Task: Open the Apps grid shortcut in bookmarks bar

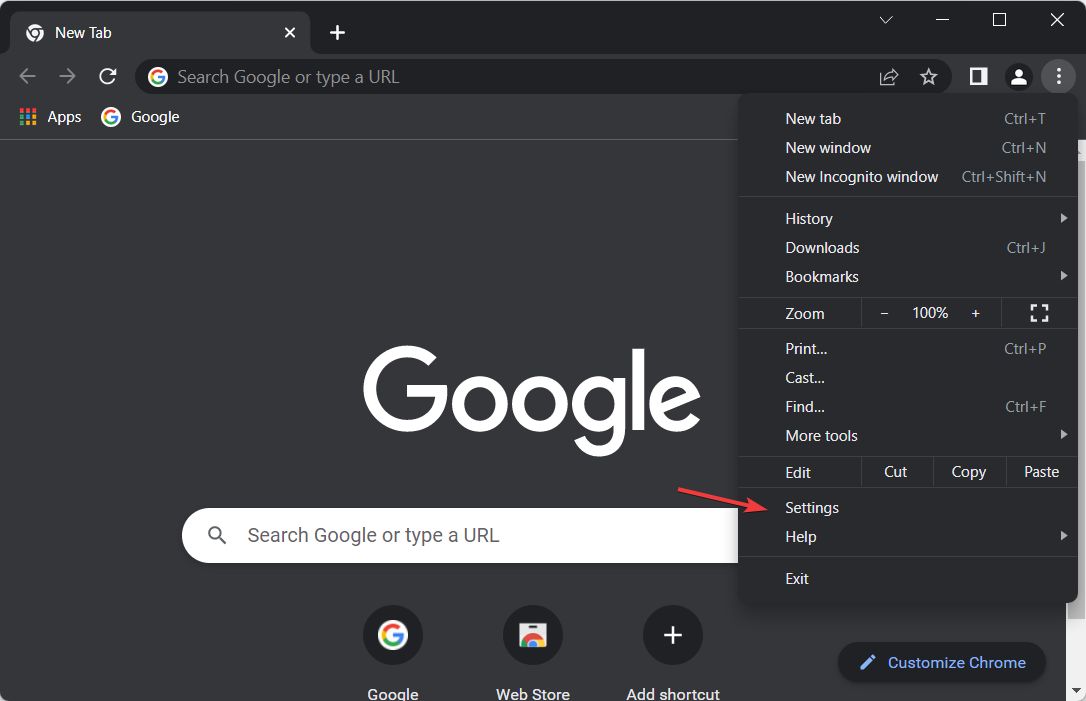Action: (x=51, y=117)
